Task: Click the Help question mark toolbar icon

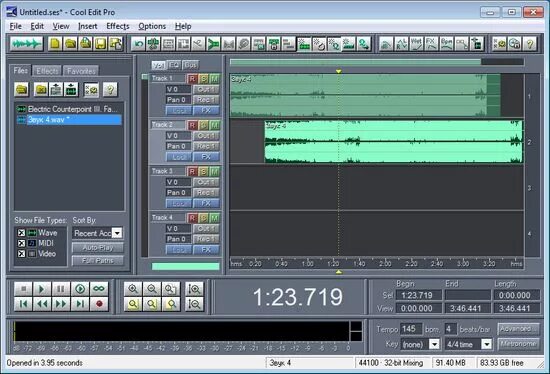Action: point(529,44)
